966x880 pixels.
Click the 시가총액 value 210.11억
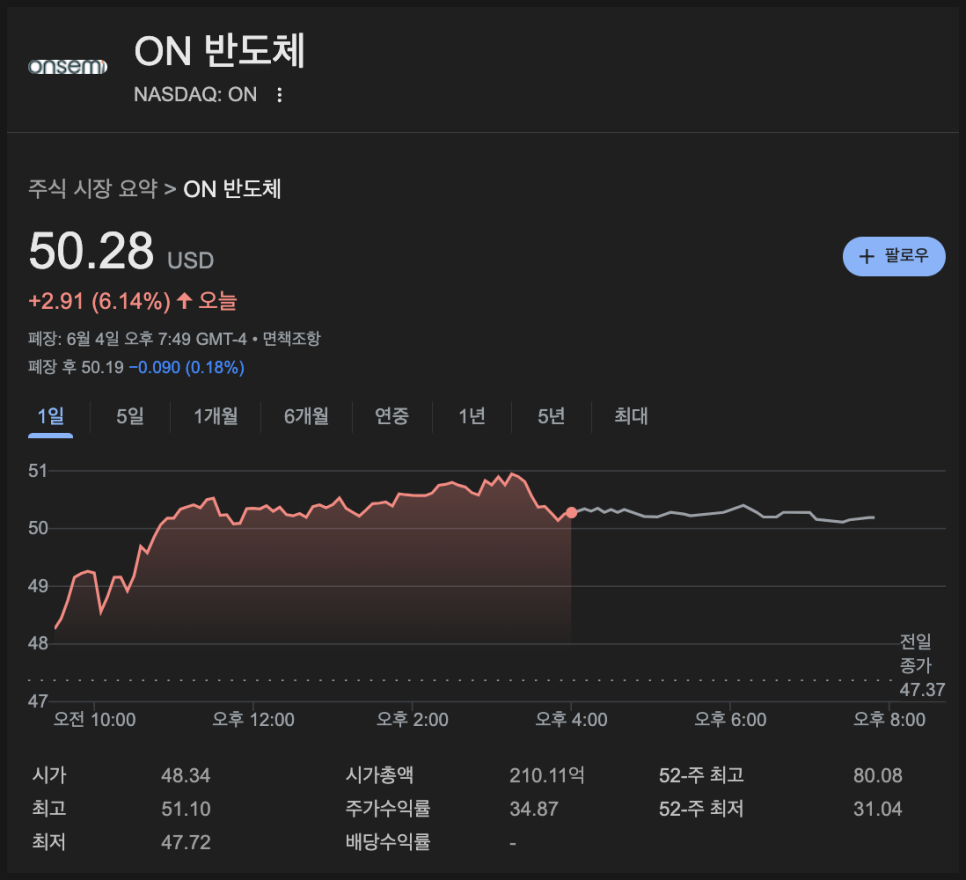tap(546, 775)
